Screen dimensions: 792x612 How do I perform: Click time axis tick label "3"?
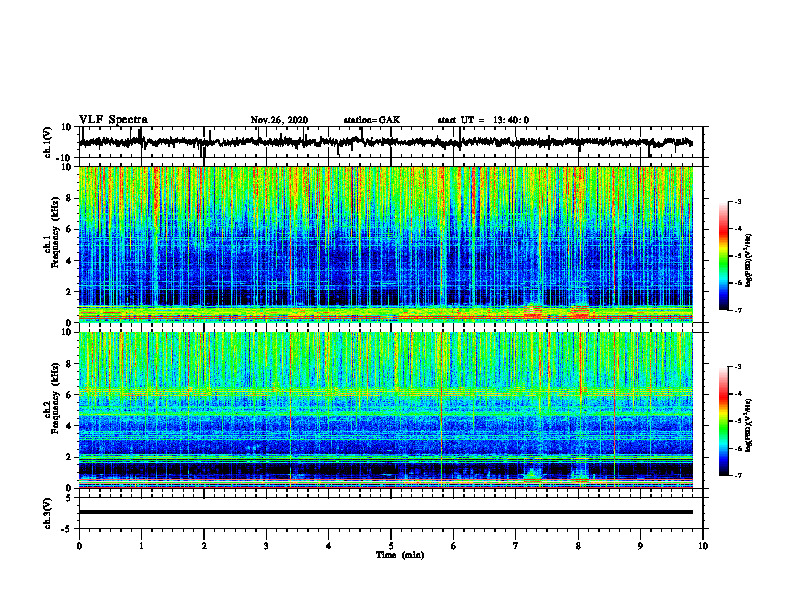point(266,546)
